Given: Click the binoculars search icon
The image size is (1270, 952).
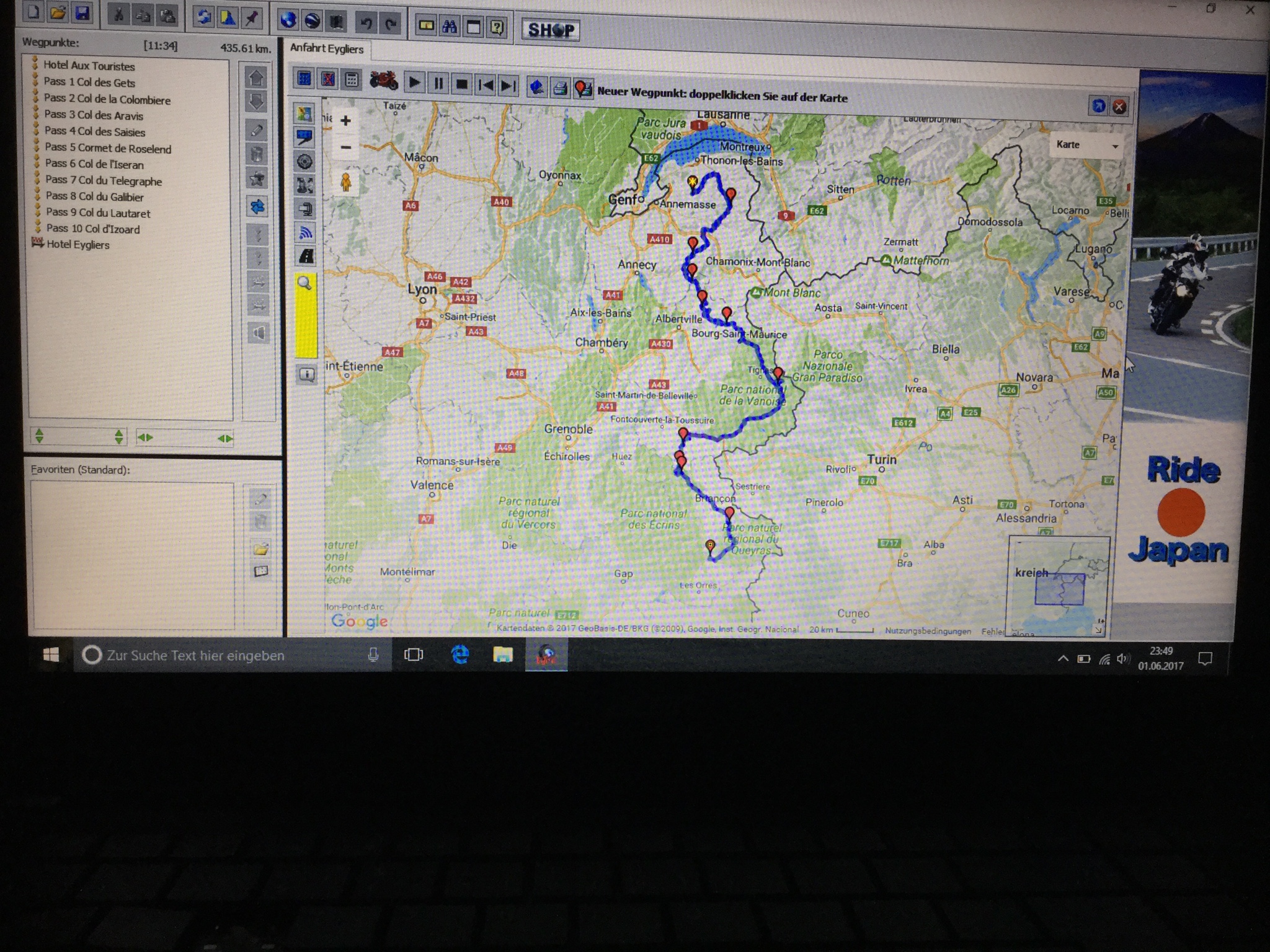Looking at the screenshot, I should tap(450, 27).
